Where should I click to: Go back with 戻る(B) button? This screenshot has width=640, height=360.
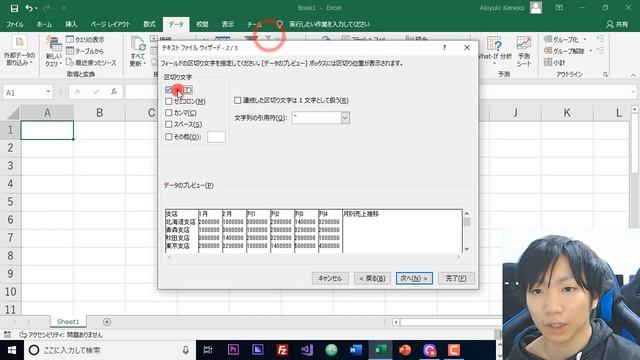372,278
